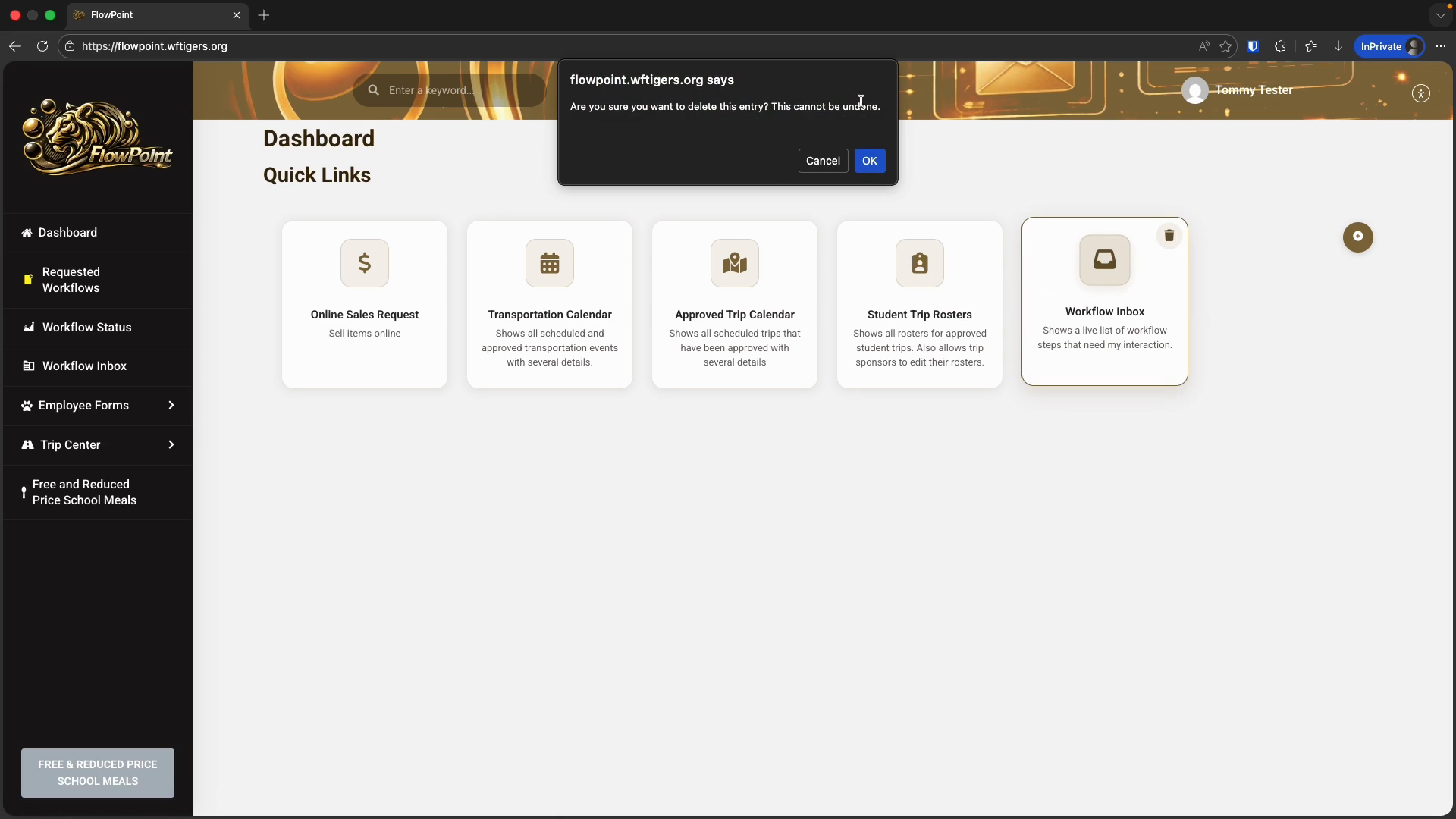Select Free and Reduced Price School Meals menu
This screenshot has width=1456, height=819.
tap(84, 492)
